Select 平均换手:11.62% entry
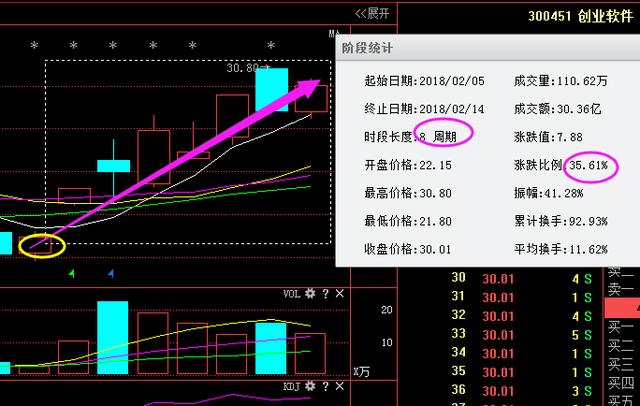Image resolution: width=640 pixels, height=406 pixels. click(x=561, y=249)
